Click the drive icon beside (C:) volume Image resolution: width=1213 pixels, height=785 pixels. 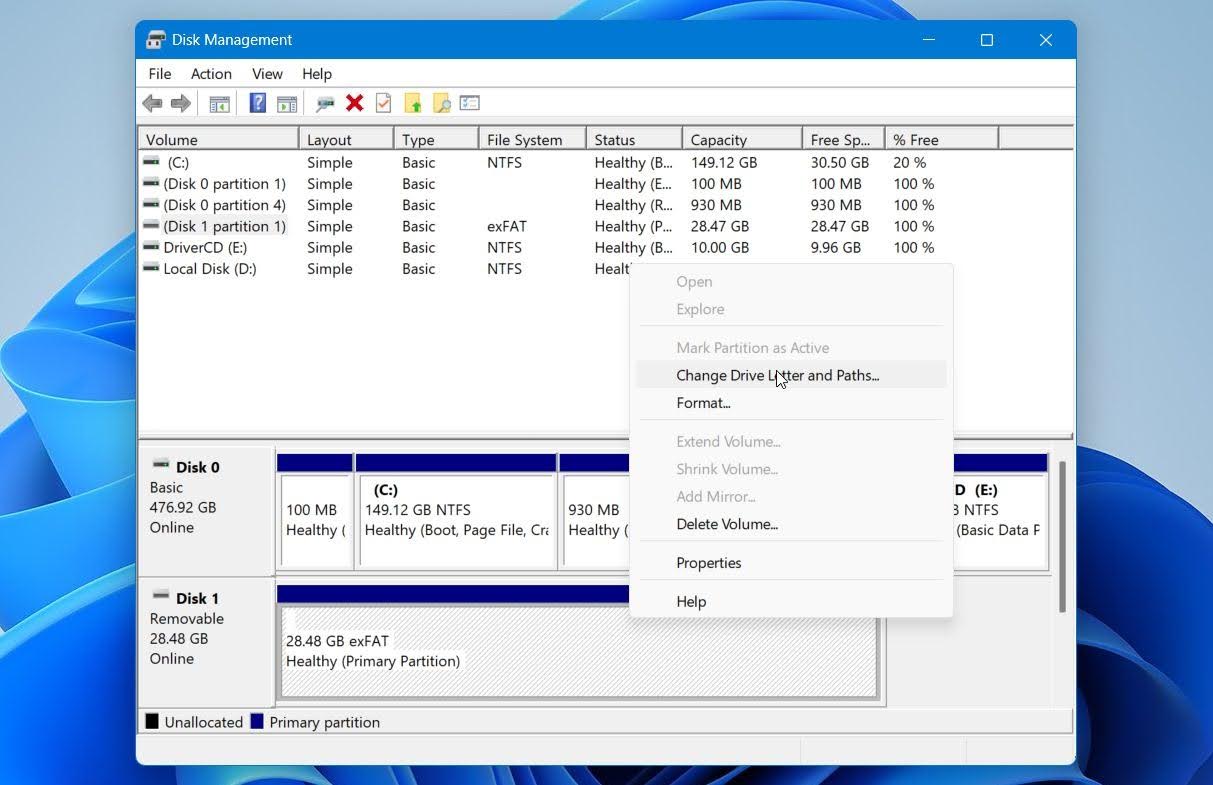151,161
